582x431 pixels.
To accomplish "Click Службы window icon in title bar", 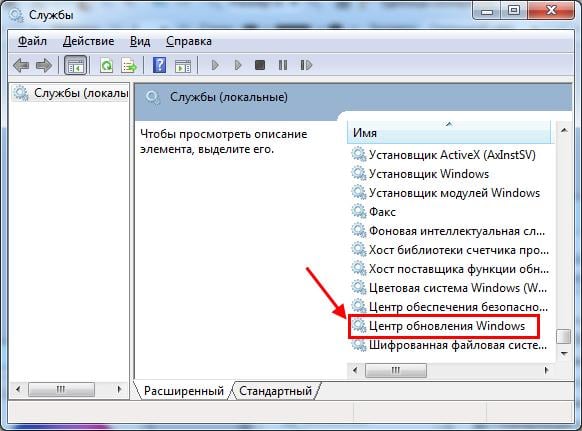I will tap(16, 15).
